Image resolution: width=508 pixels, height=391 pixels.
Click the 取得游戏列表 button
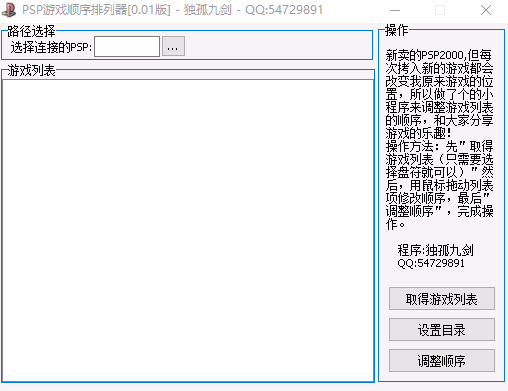tap(442, 299)
